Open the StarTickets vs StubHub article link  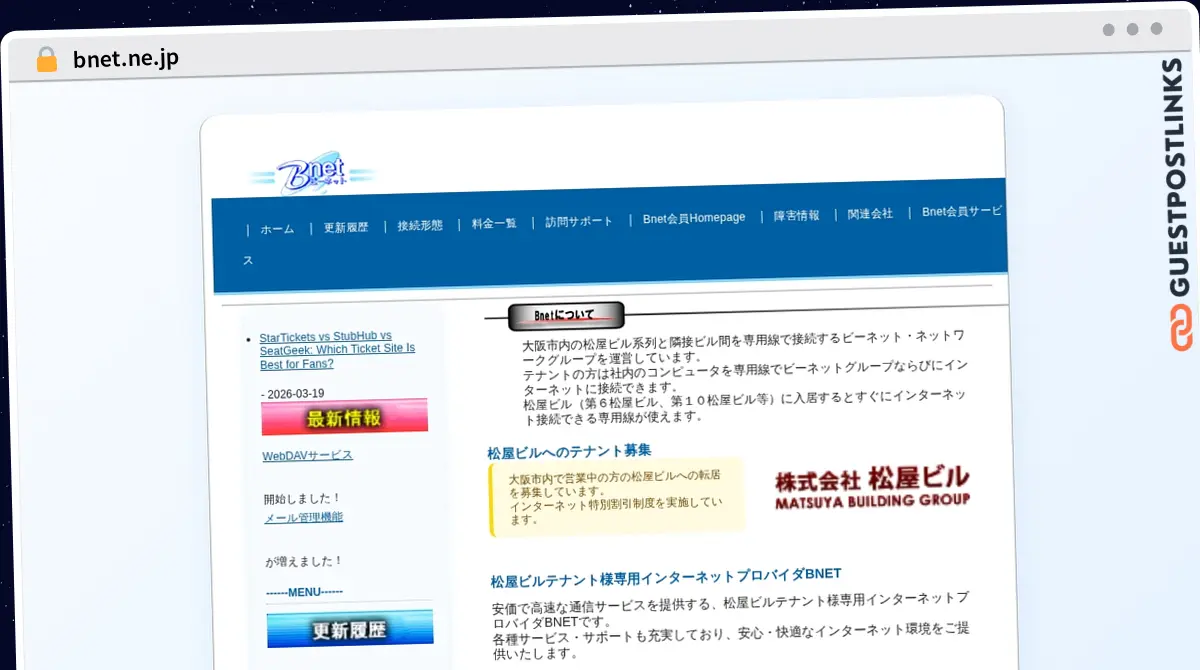click(x=337, y=350)
